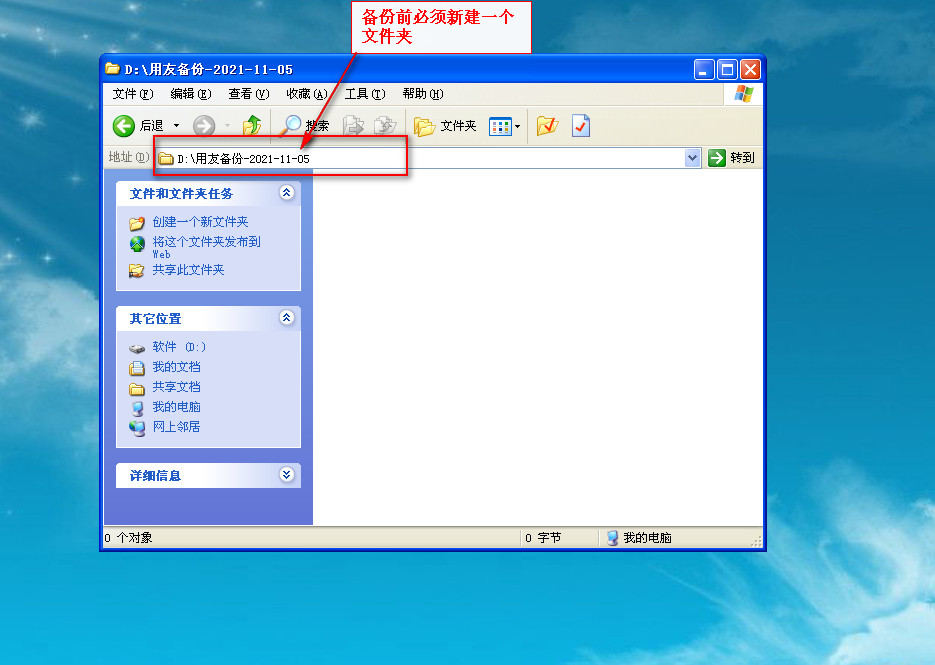The image size is (935, 665).
Task: Expand the 详细信息 panel
Action: (x=287, y=475)
